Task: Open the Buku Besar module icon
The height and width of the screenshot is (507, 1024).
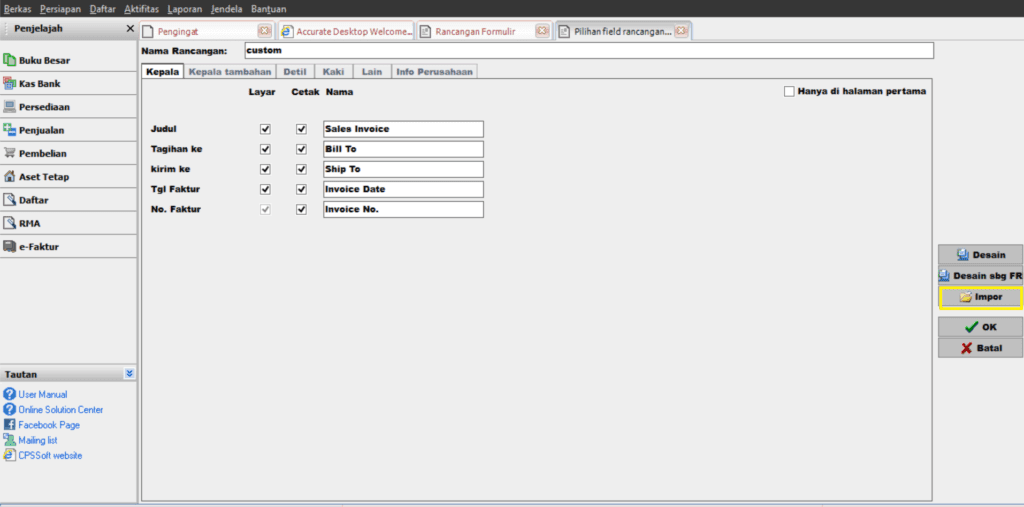Action: point(10,61)
